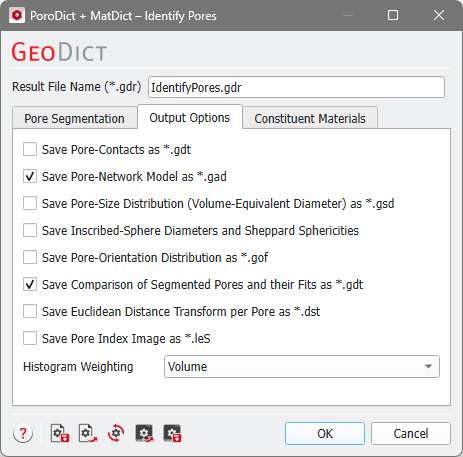Click the dark load-settings icon with red arrow

tap(144, 433)
